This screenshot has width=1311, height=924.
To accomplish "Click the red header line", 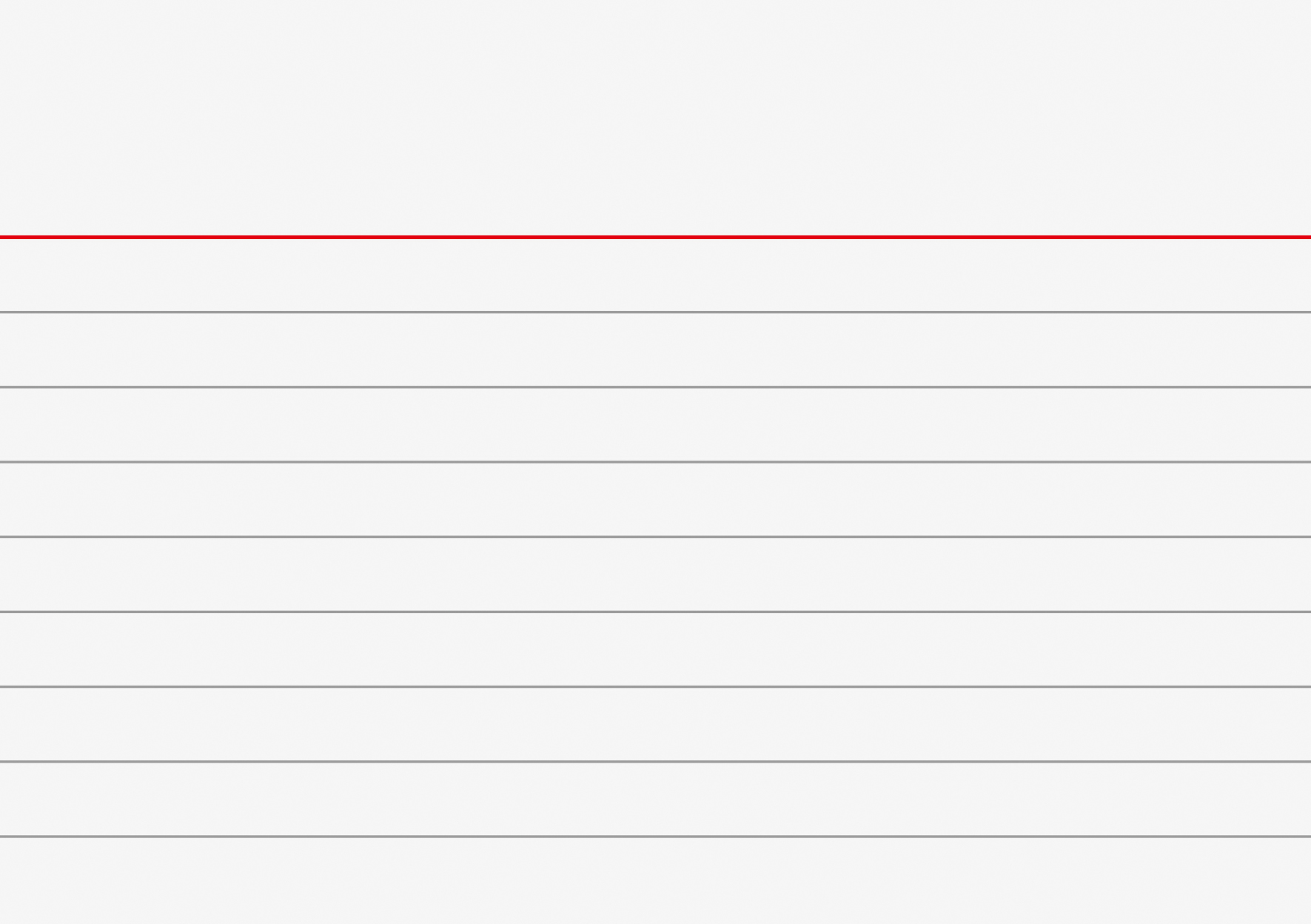I will (x=655, y=237).
